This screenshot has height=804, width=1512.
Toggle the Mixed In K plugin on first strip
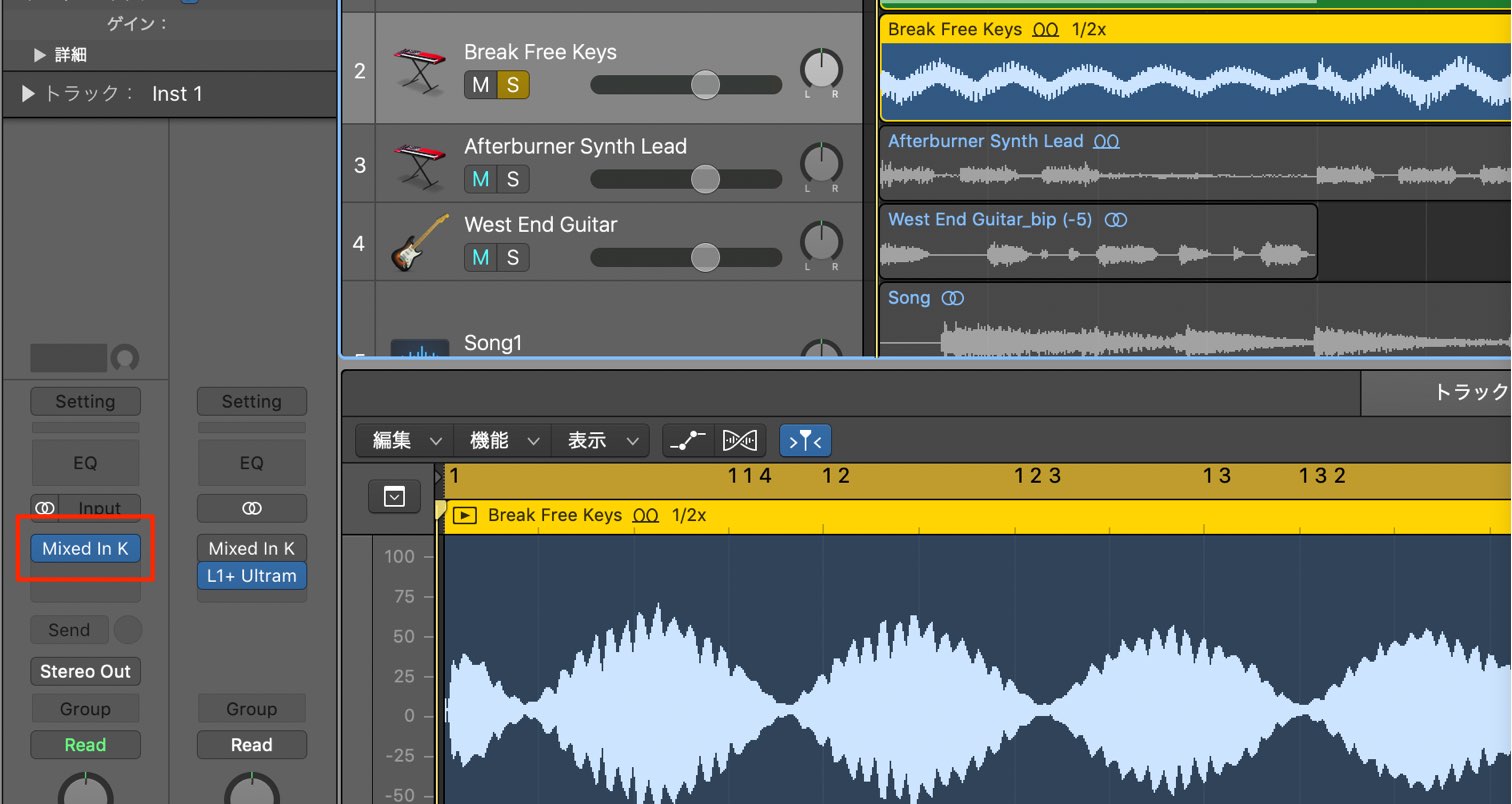pyautogui.click(x=86, y=549)
